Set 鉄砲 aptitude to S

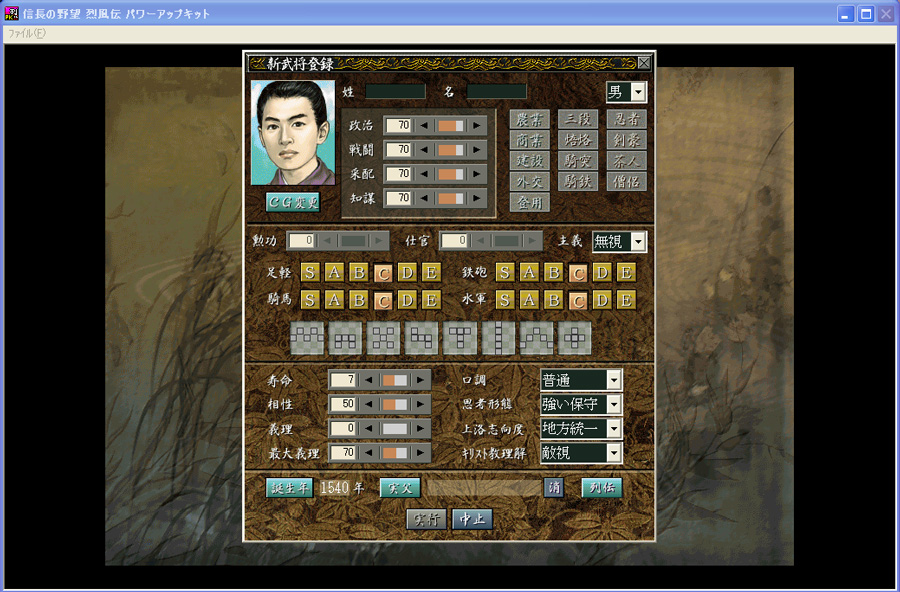[x=505, y=272]
